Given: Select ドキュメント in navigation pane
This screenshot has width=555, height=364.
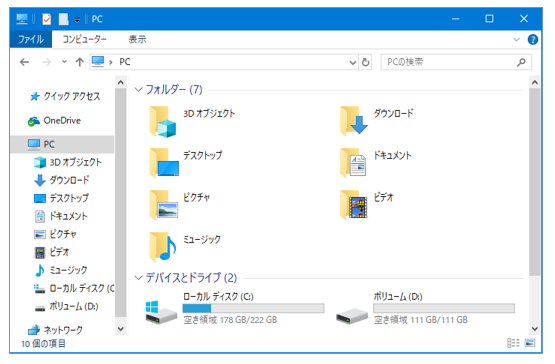Looking at the screenshot, I should [x=61, y=216].
